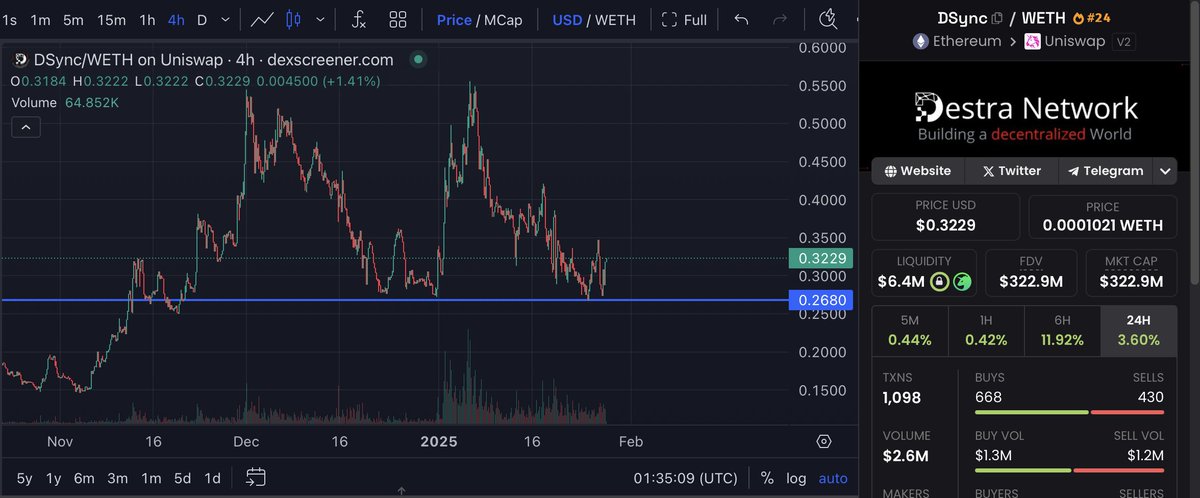1200x498 pixels.
Task: Click the liquidity lock icon
Action: 939,282
